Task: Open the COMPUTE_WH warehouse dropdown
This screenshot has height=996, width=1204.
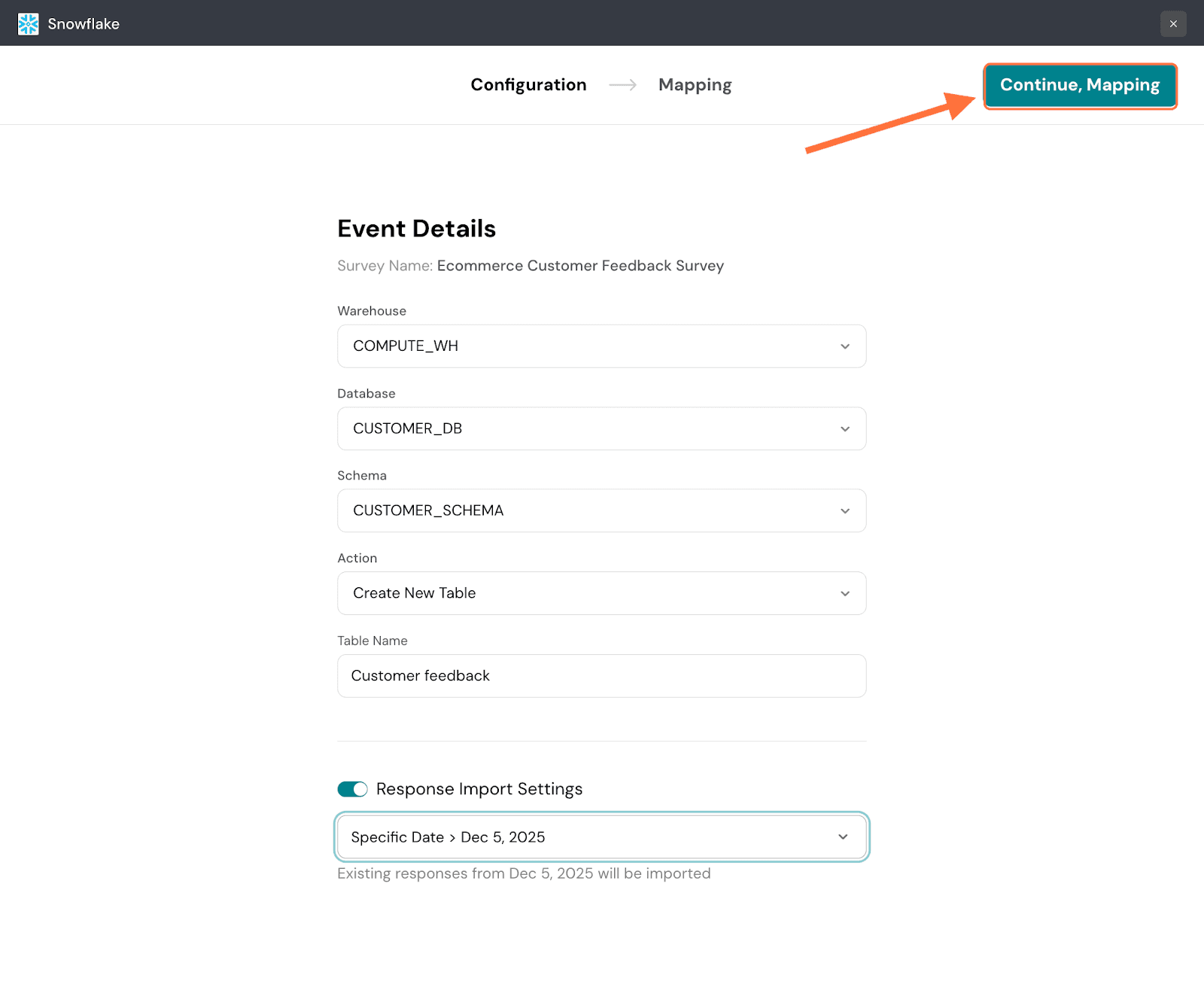Action: tap(587, 346)
